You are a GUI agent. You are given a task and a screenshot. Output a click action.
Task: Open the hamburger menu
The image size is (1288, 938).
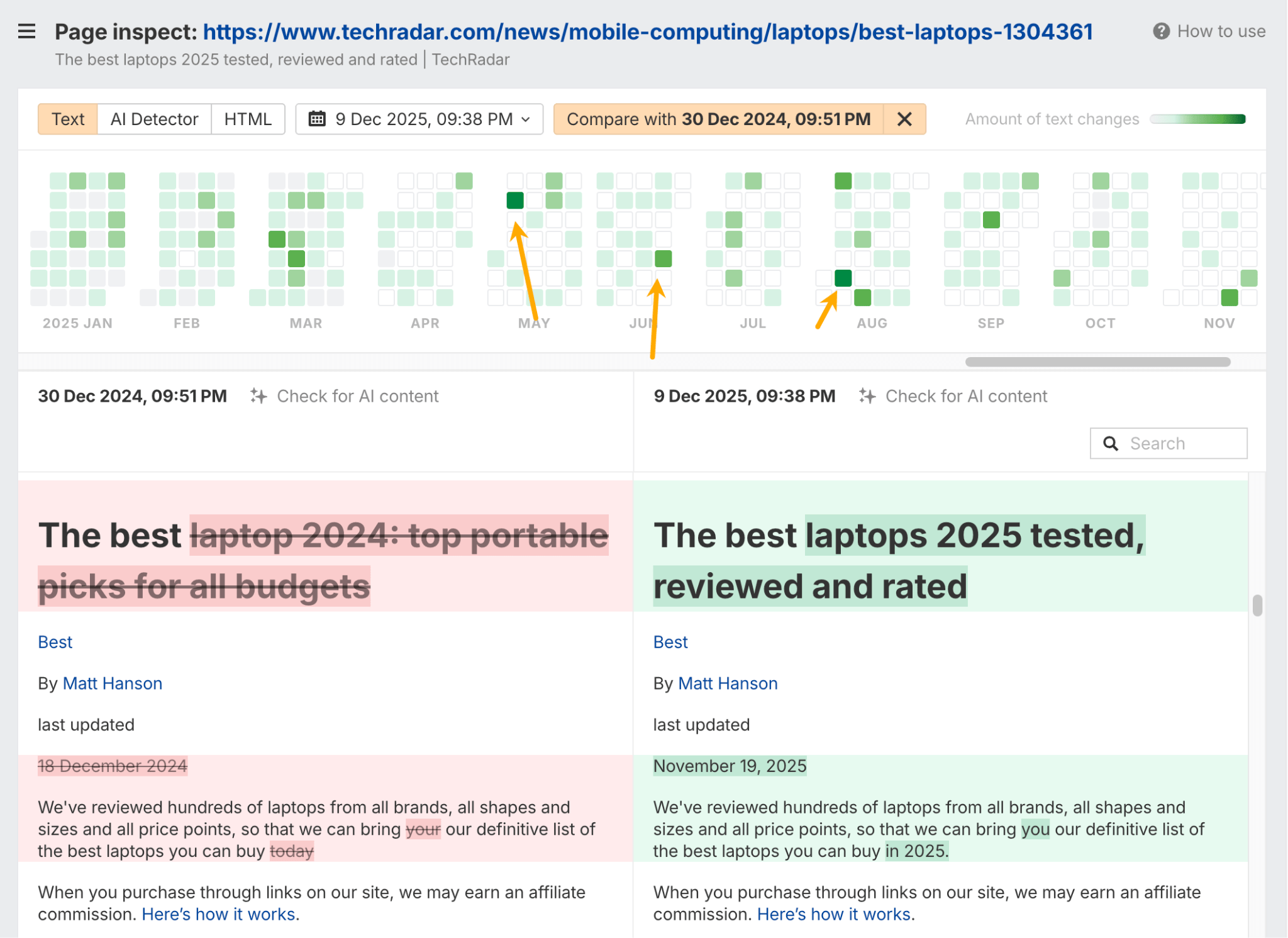coord(26,31)
